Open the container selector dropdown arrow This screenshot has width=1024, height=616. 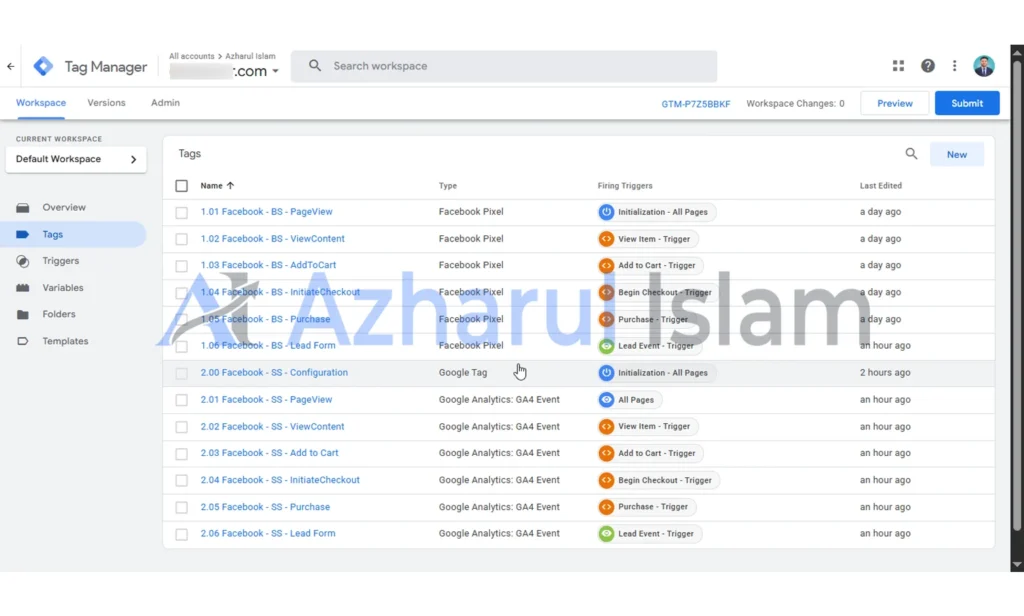coord(276,71)
